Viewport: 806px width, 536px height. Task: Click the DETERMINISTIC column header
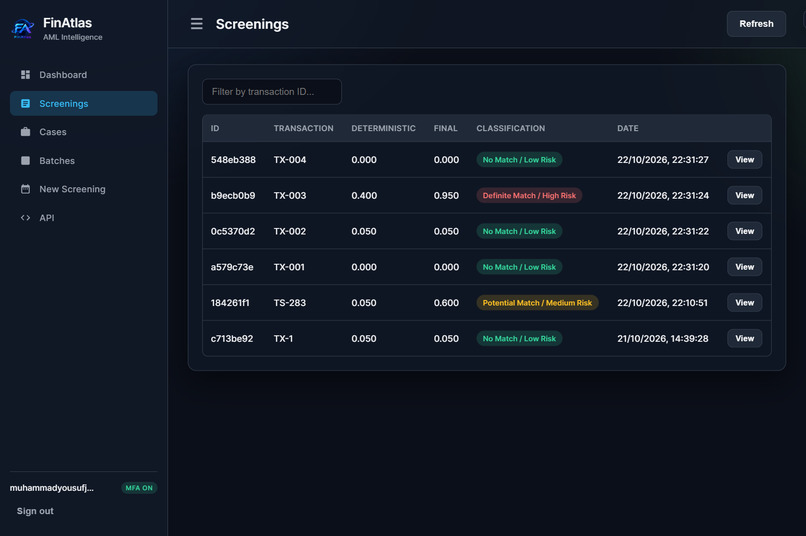click(x=383, y=128)
